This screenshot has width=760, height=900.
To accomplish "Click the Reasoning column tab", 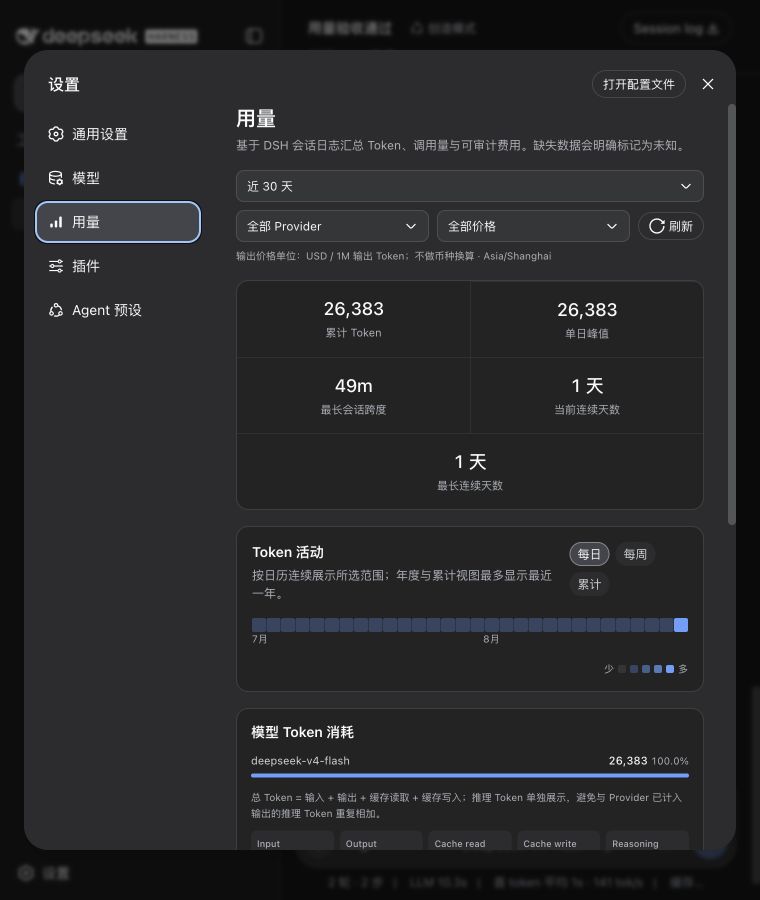I will click(x=647, y=841).
